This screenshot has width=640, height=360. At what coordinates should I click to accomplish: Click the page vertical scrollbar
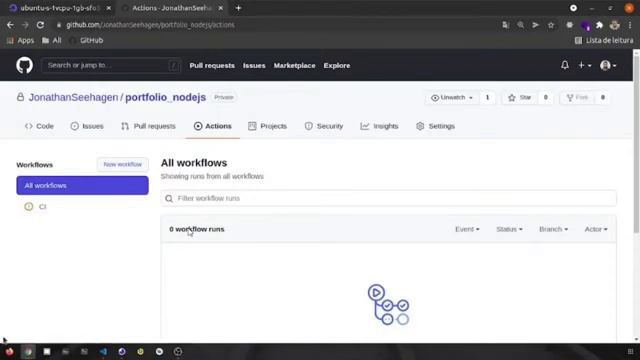point(636,143)
